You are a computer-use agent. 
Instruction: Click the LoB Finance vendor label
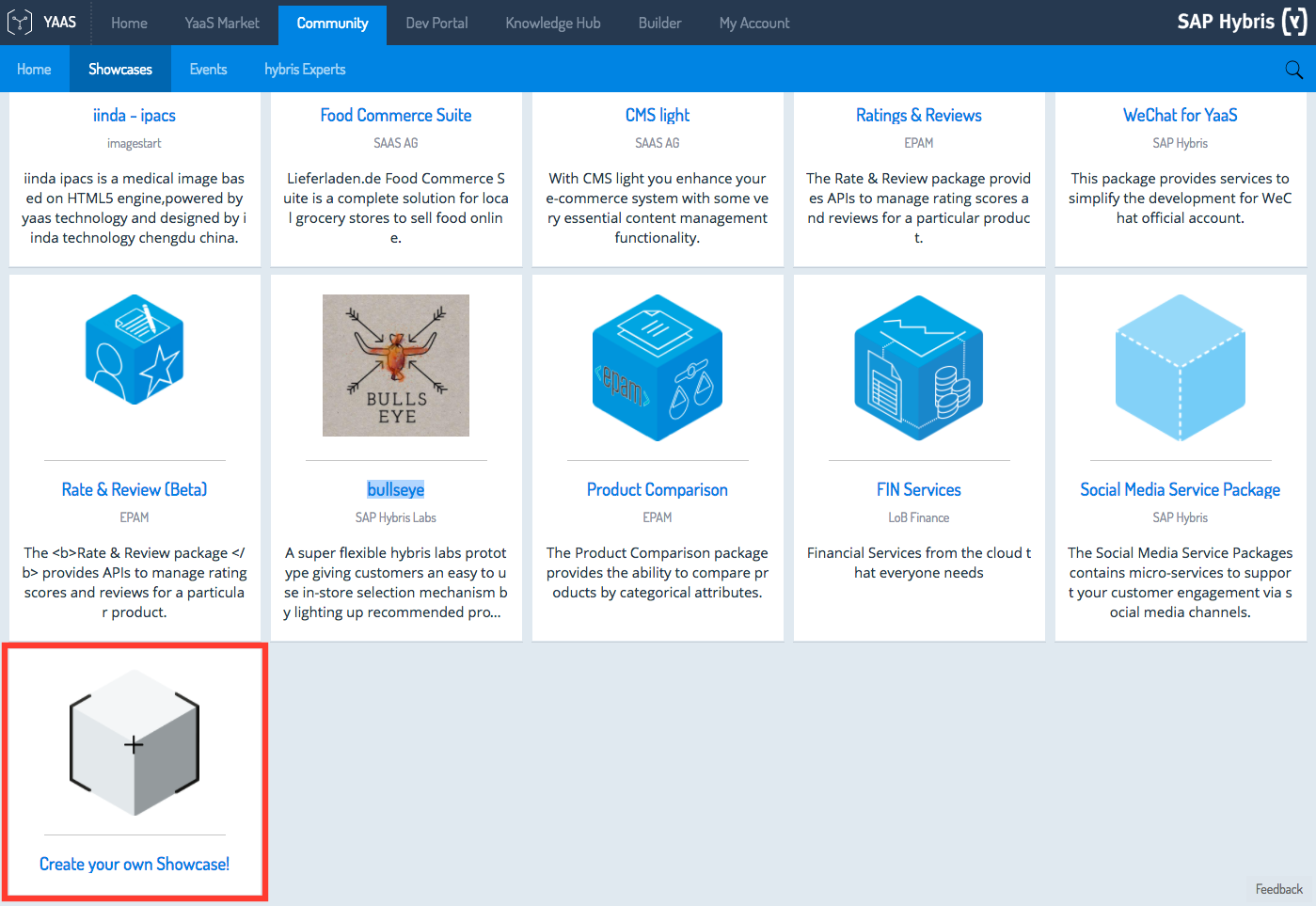[919, 518]
